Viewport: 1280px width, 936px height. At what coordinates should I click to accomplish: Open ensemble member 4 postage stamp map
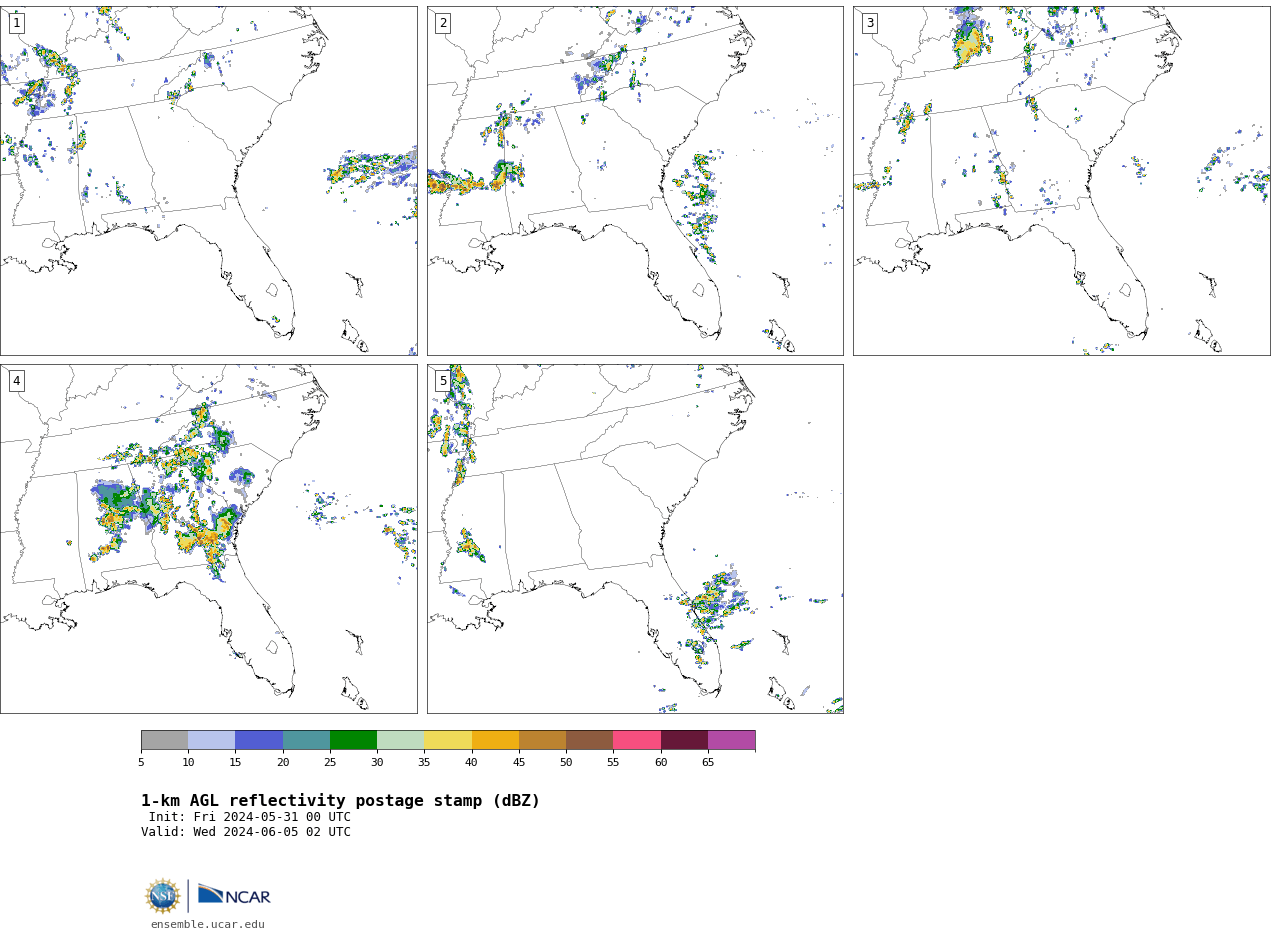(208, 539)
